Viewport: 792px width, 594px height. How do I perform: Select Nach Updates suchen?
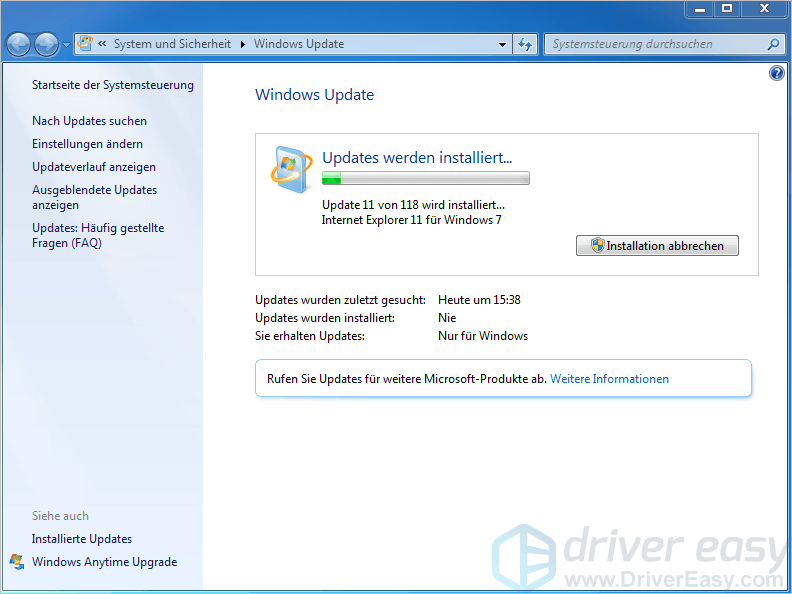(89, 121)
